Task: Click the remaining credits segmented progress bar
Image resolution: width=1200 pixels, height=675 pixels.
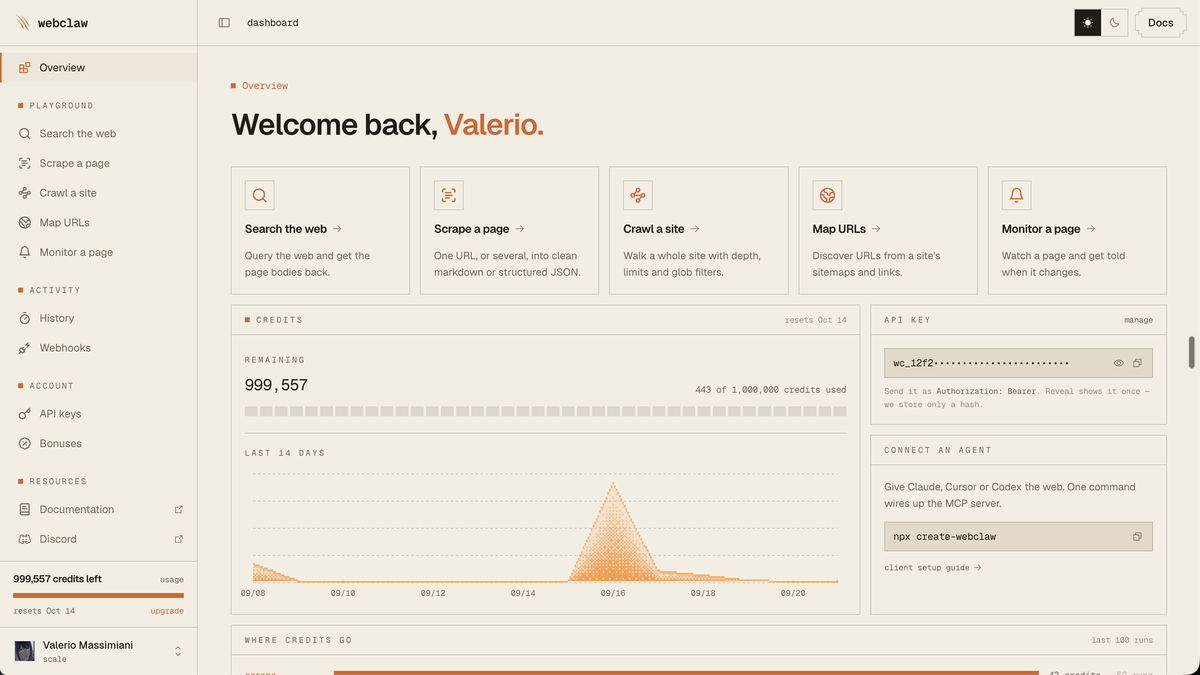Action: point(545,411)
